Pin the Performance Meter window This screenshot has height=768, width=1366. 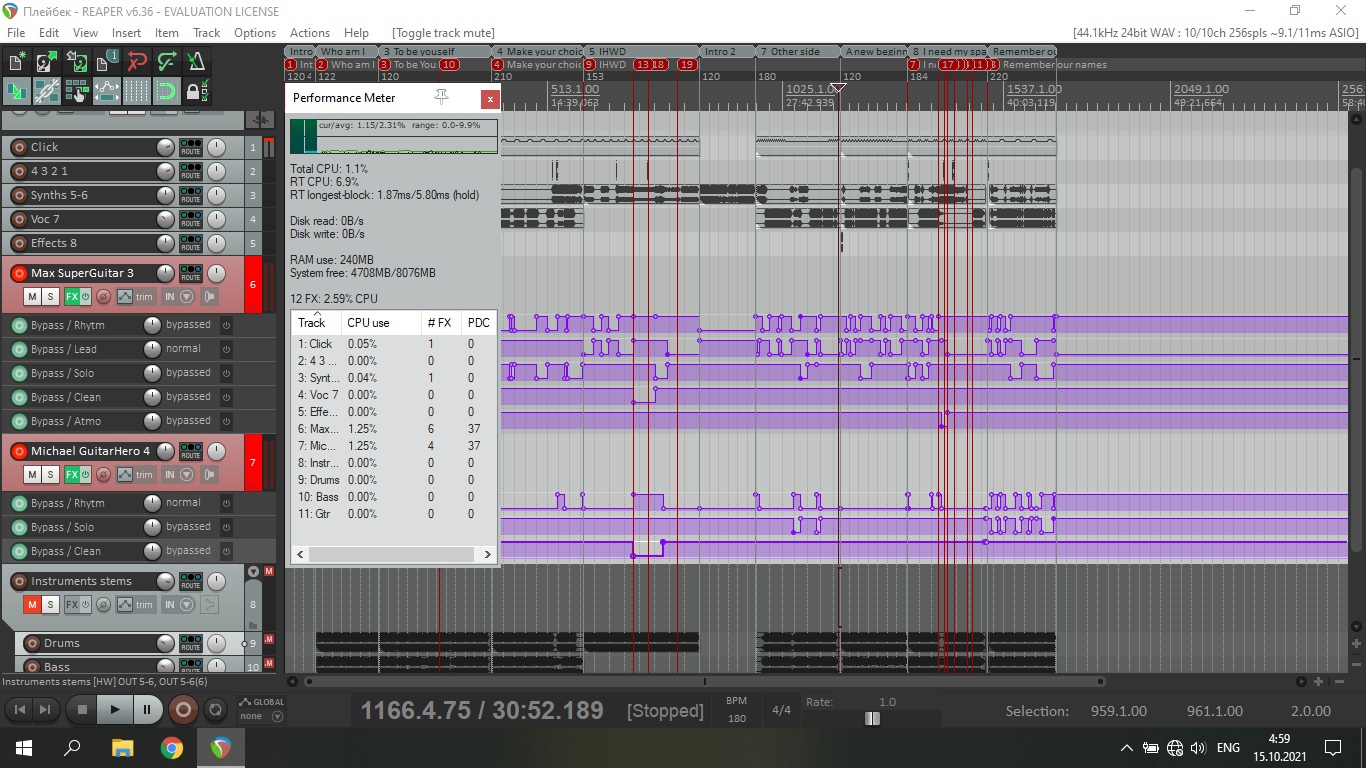(x=441, y=97)
